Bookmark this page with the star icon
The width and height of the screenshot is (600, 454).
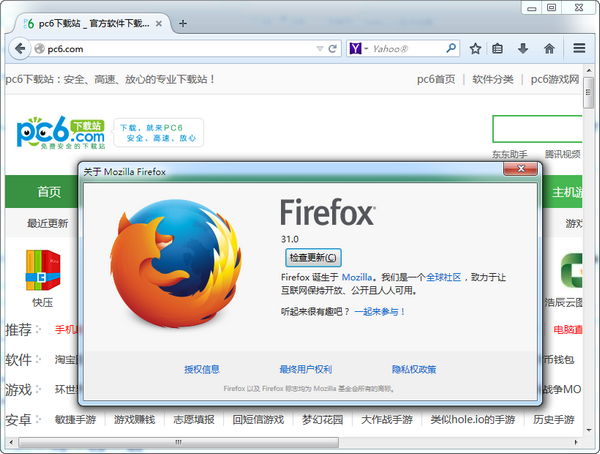pyautogui.click(x=475, y=49)
